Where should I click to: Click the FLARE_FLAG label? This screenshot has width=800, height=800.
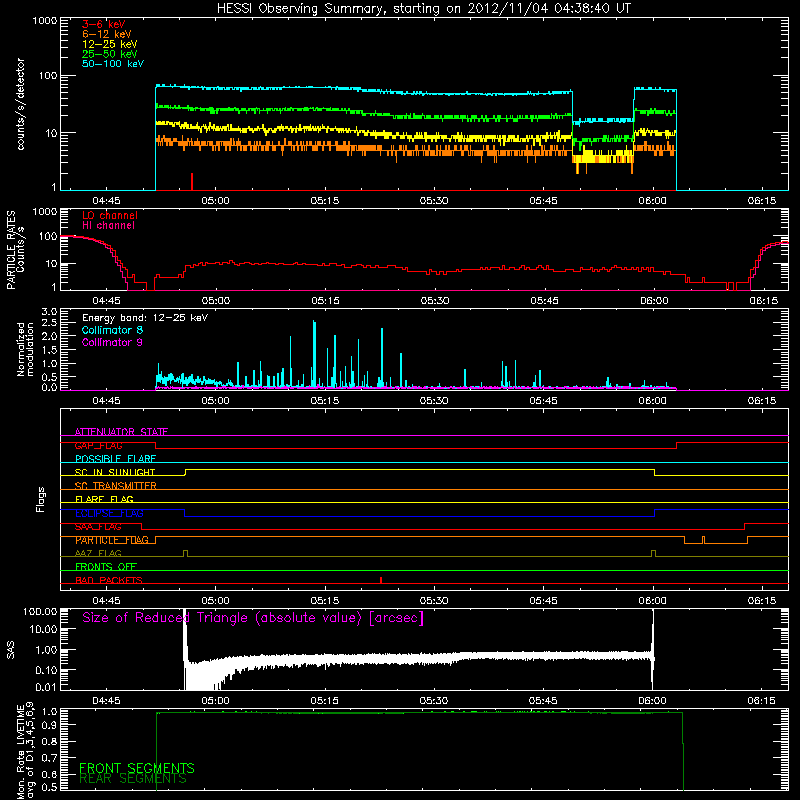point(104,499)
